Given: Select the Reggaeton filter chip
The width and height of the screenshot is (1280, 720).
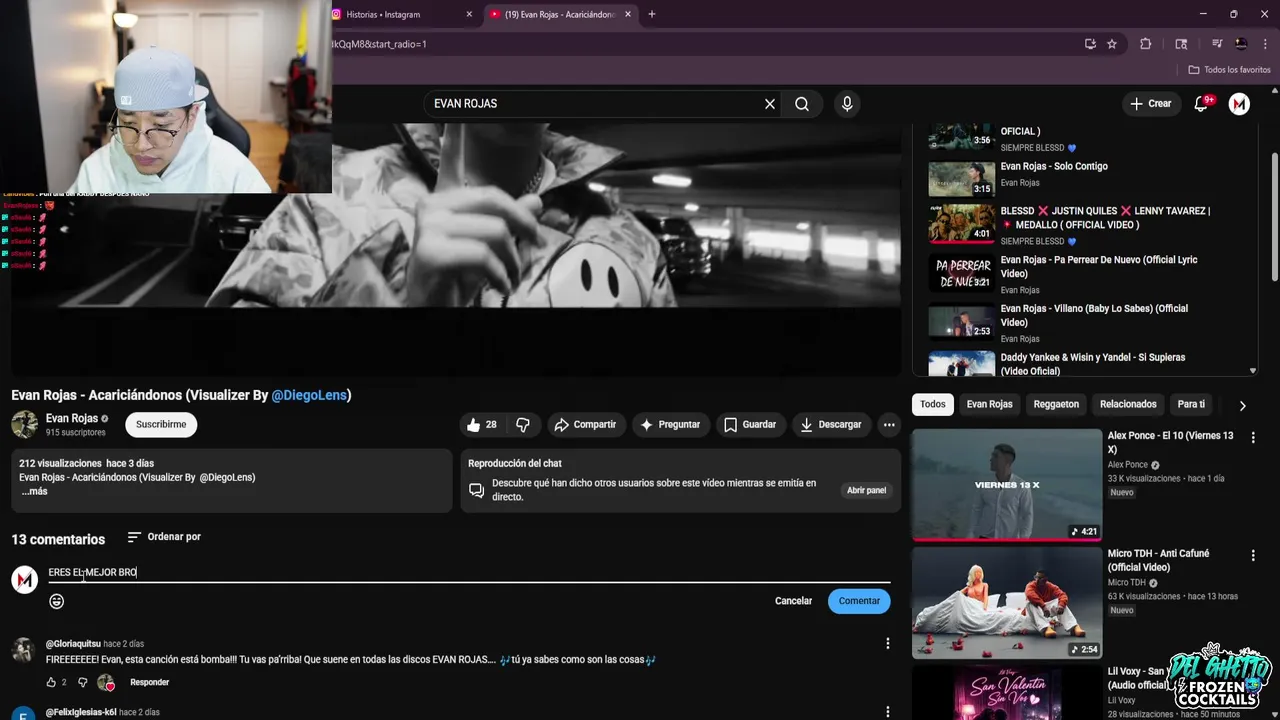Looking at the screenshot, I should [x=1056, y=404].
